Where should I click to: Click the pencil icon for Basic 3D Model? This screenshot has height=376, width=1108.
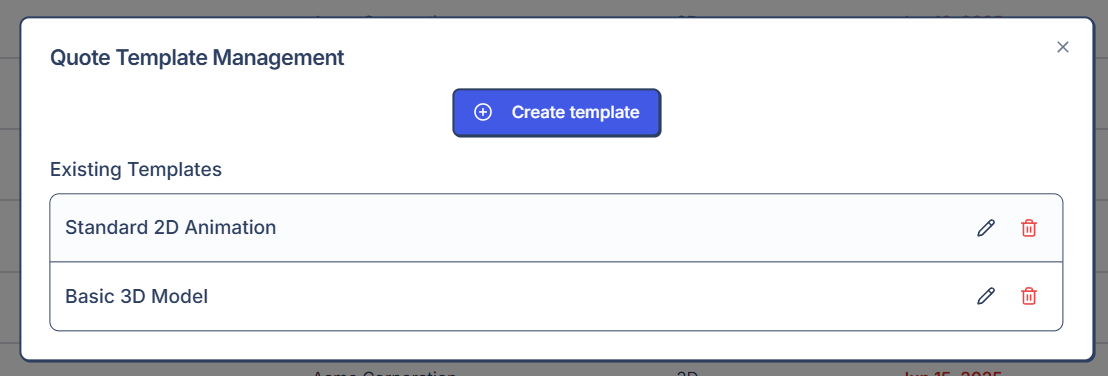(986, 296)
